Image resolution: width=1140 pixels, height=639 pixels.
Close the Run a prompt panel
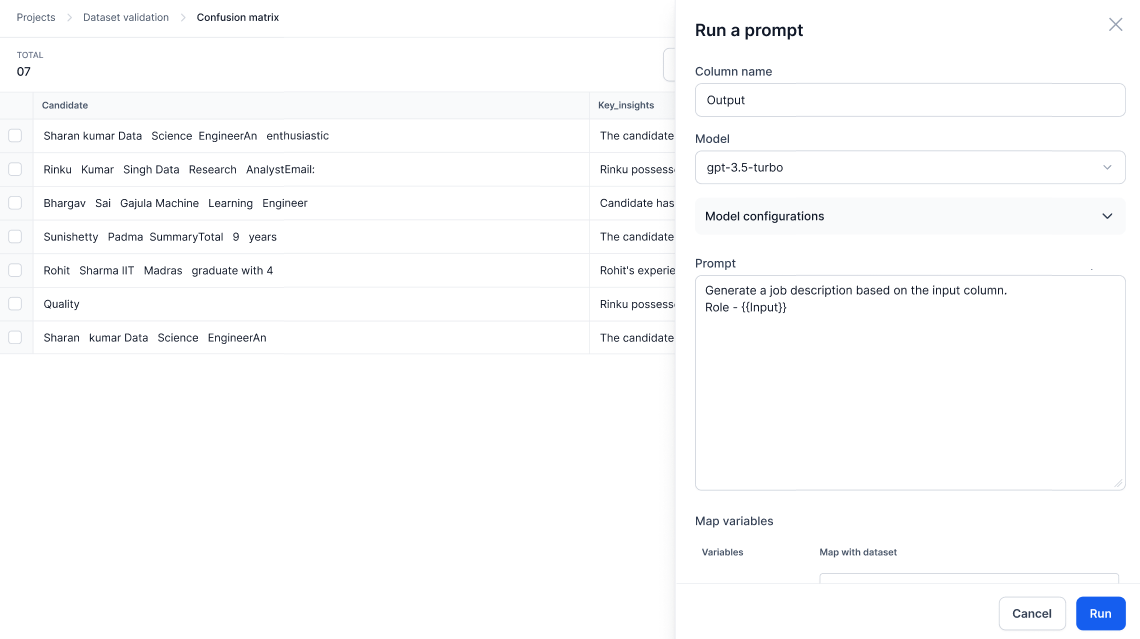pos(1115,25)
